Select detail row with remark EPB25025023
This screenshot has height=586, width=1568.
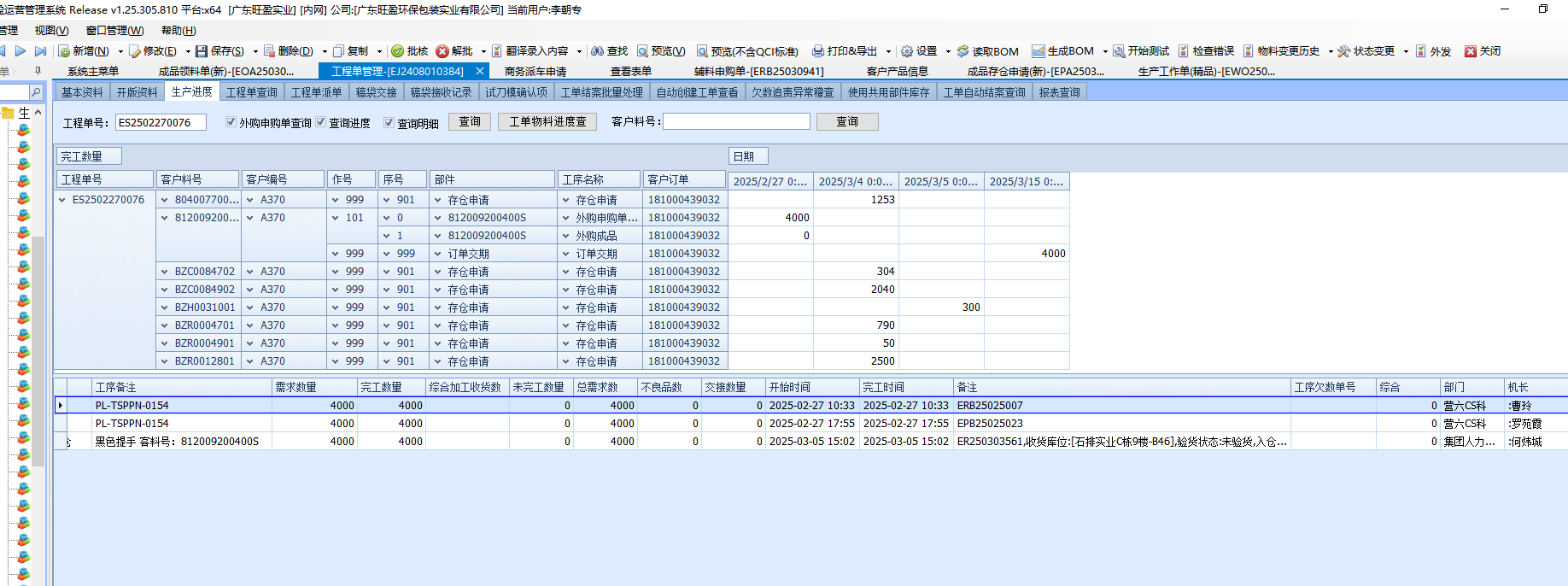tap(811, 424)
